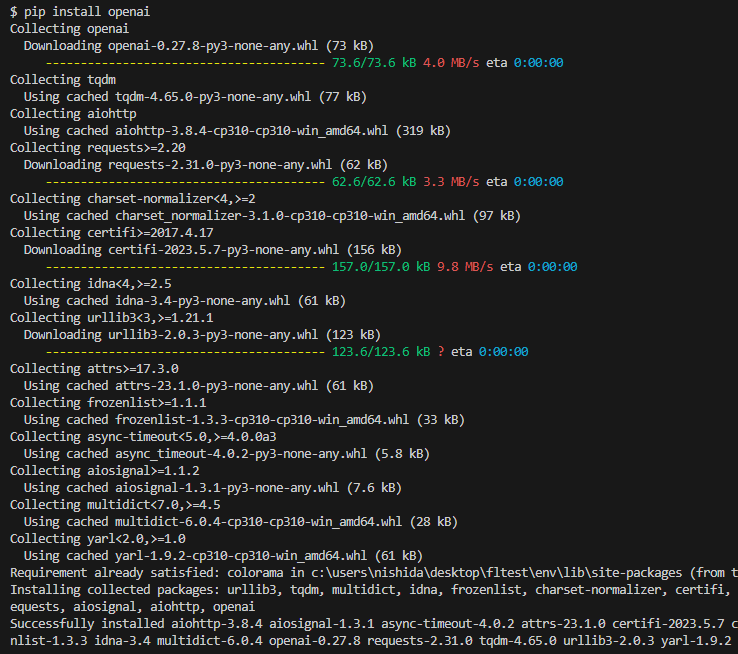
Task: Click 'charset_normalizer-3.1.0-cp310-cp310-win_amd64.whl' filename
Action: (290, 215)
